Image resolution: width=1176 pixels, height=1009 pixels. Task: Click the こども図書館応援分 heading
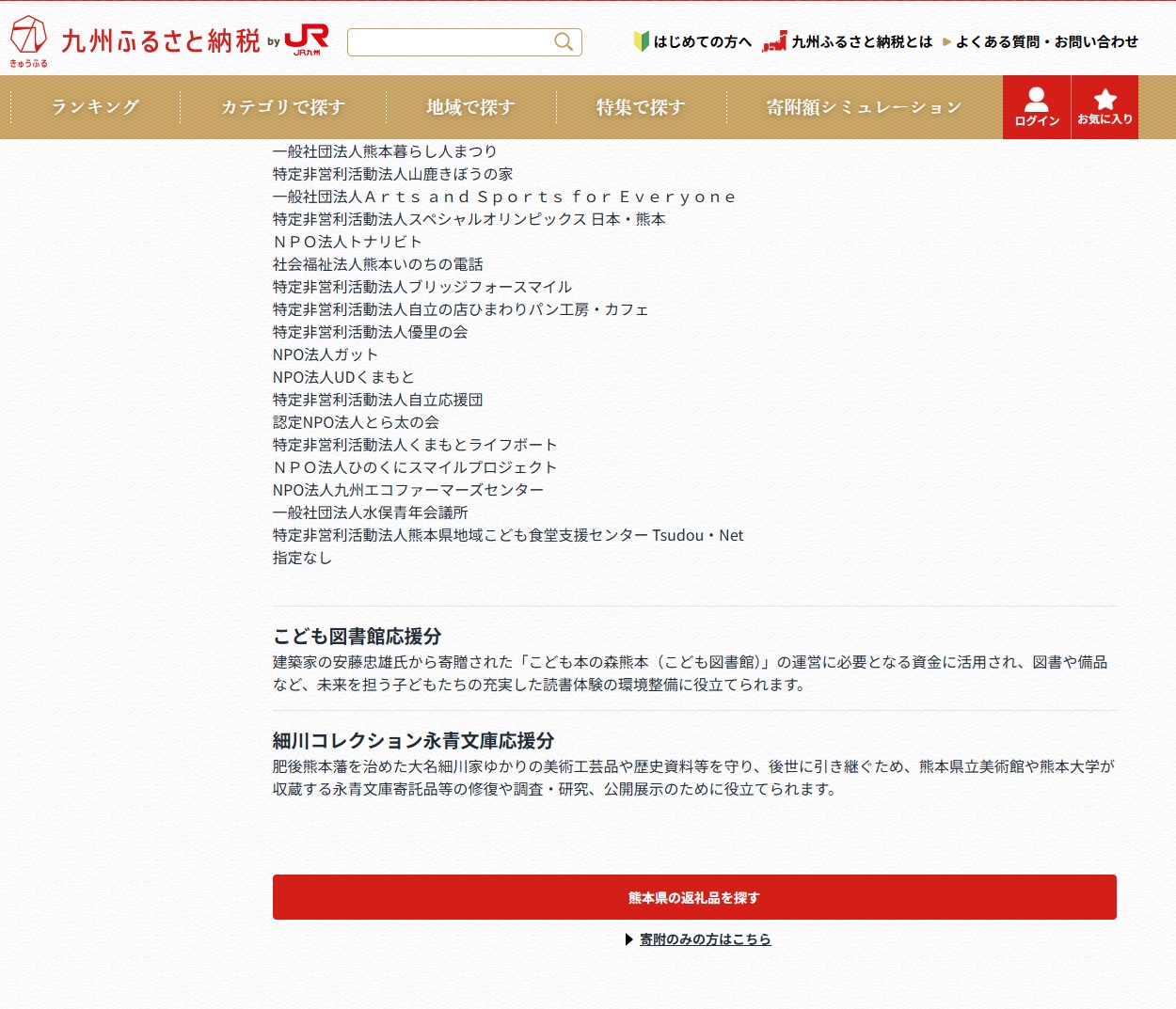pos(357,637)
